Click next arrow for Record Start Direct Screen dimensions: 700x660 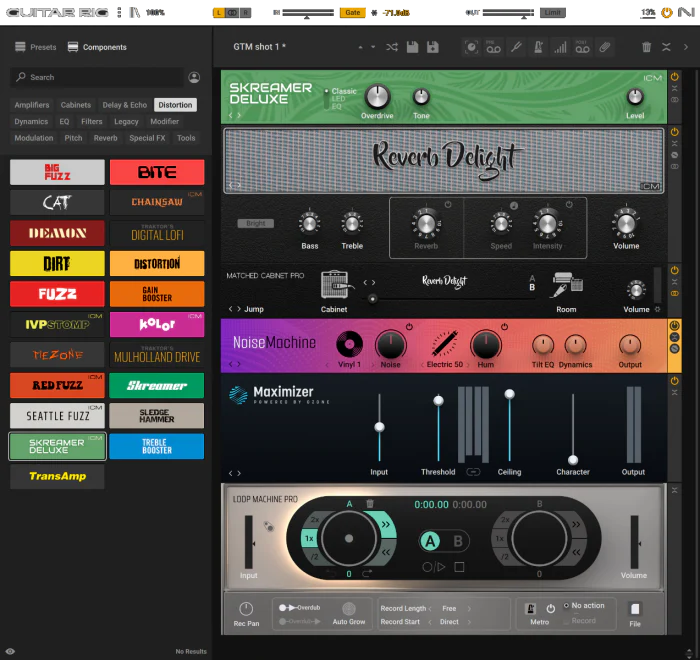469,622
